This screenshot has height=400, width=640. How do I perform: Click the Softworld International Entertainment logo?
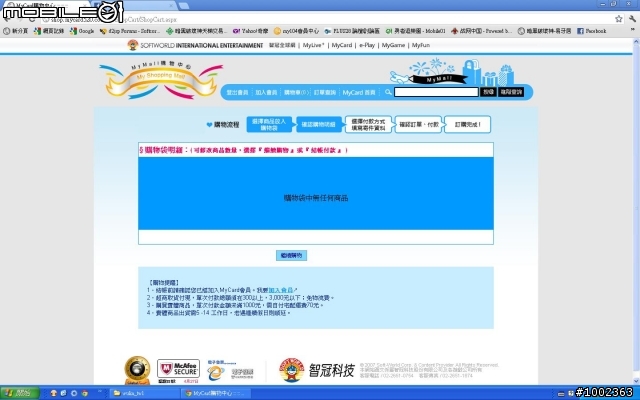[195, 45]
